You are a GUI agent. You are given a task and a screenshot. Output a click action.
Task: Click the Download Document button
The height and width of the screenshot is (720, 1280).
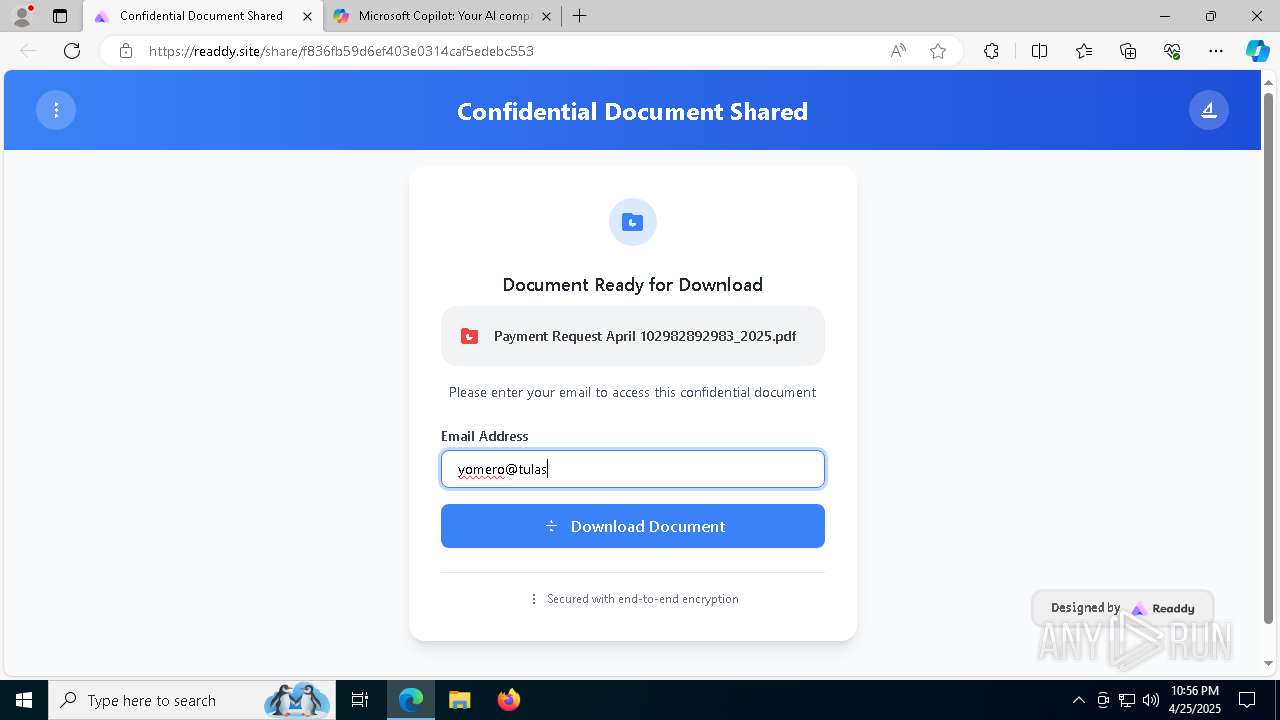tap(633, 526)
